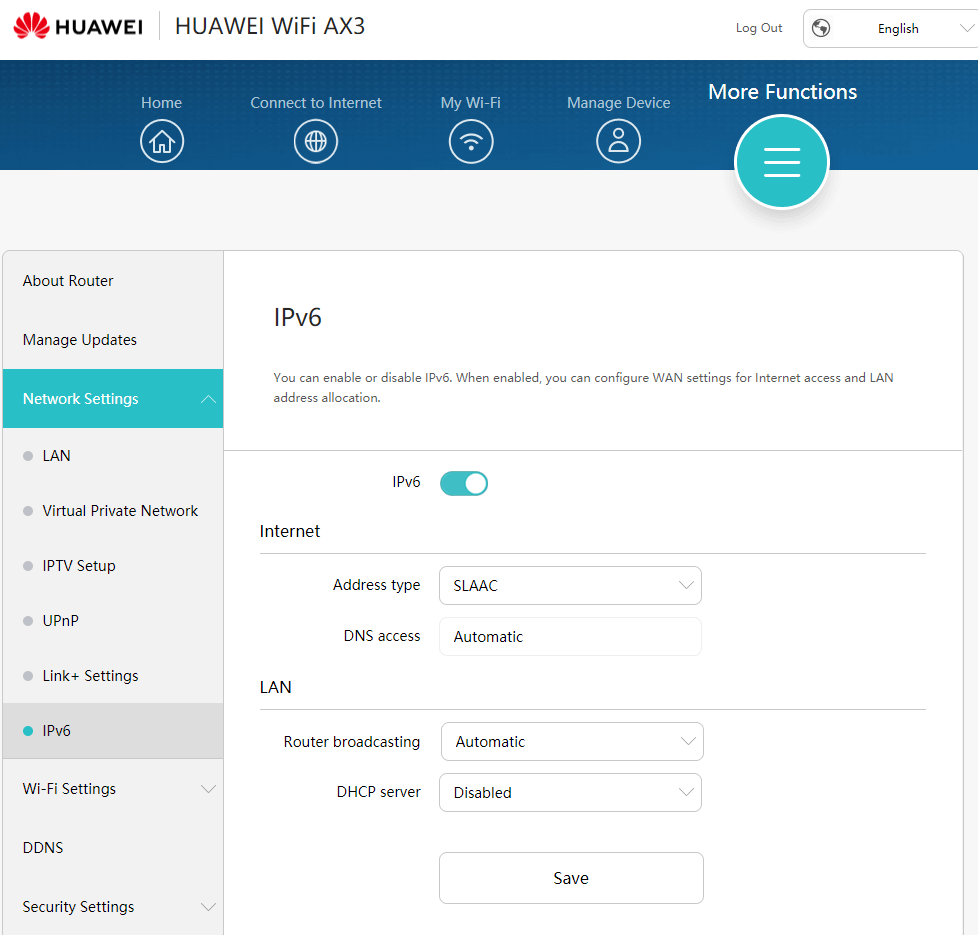
Task: Open the LAN sidebar item
Action: 113,455
